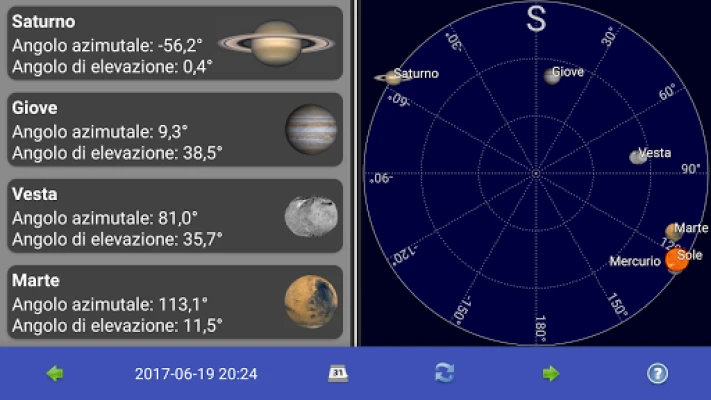Tap the Mars image in Marte card

[311, 302]
